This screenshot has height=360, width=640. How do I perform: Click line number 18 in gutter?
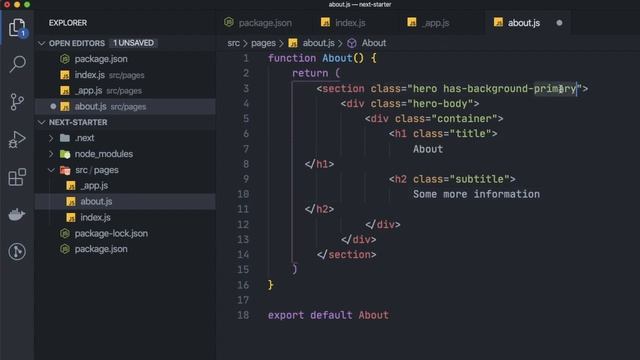(x=243, y=315)
